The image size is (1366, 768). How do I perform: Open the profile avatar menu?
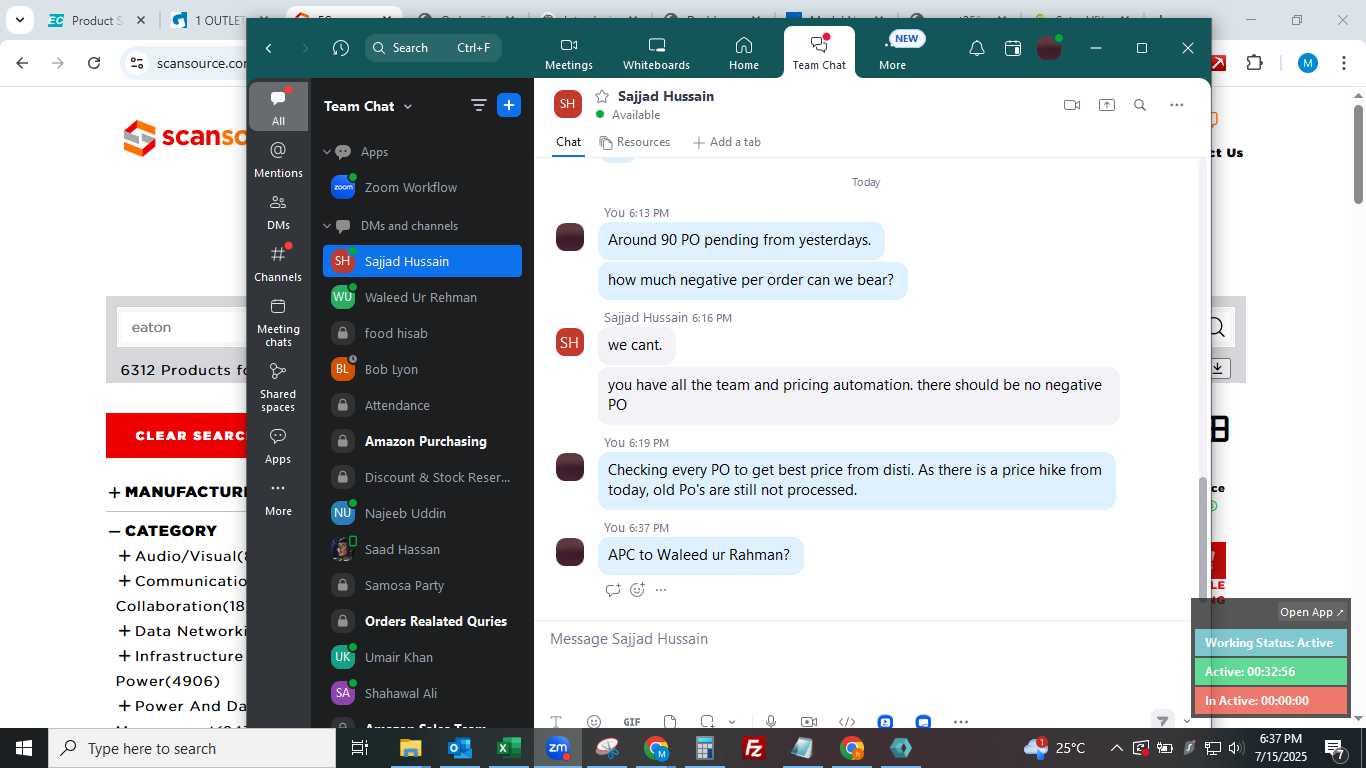pos(1048,48)
